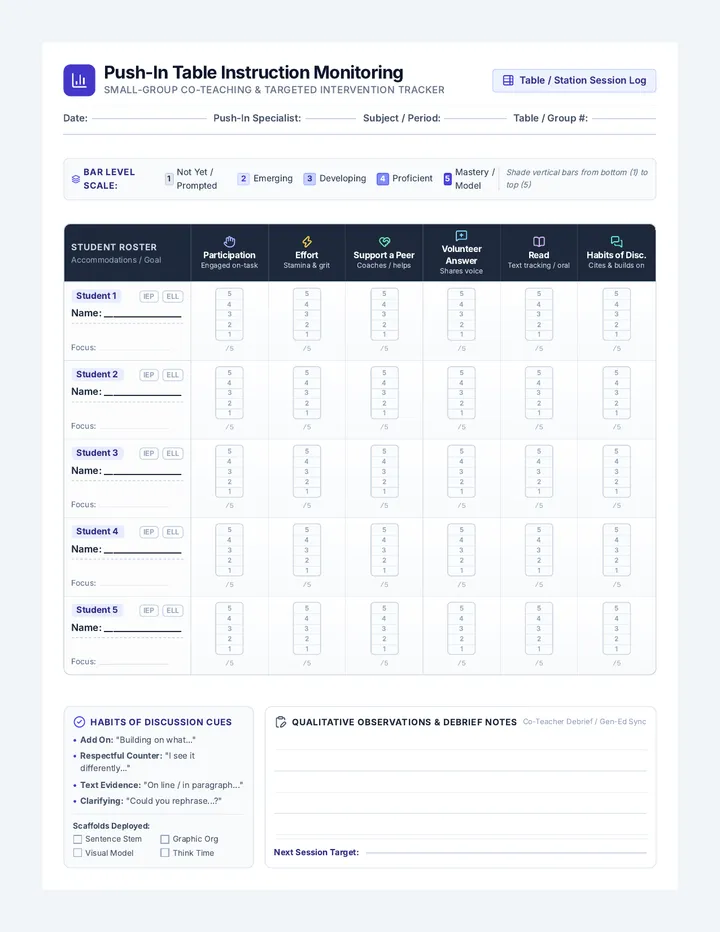Click the Habits of Disc. chat icon

[617, 241]
